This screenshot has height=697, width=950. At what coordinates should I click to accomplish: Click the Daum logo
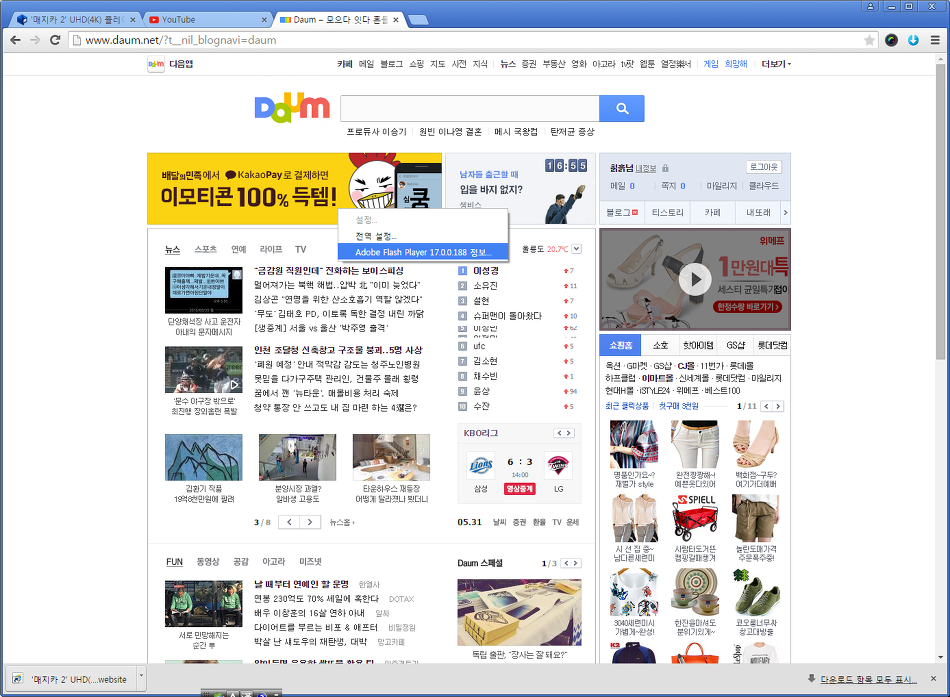click(x=292, y=108)
